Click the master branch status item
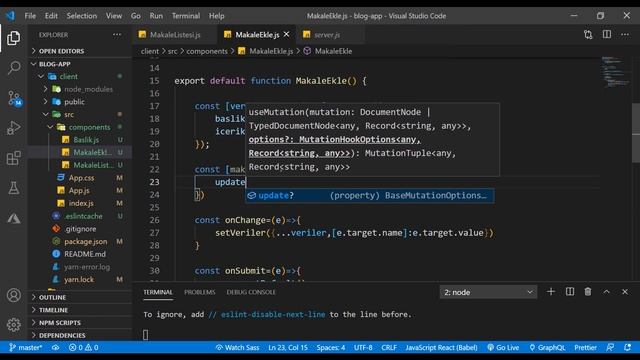The image size is (640, 360). point(26,347)
